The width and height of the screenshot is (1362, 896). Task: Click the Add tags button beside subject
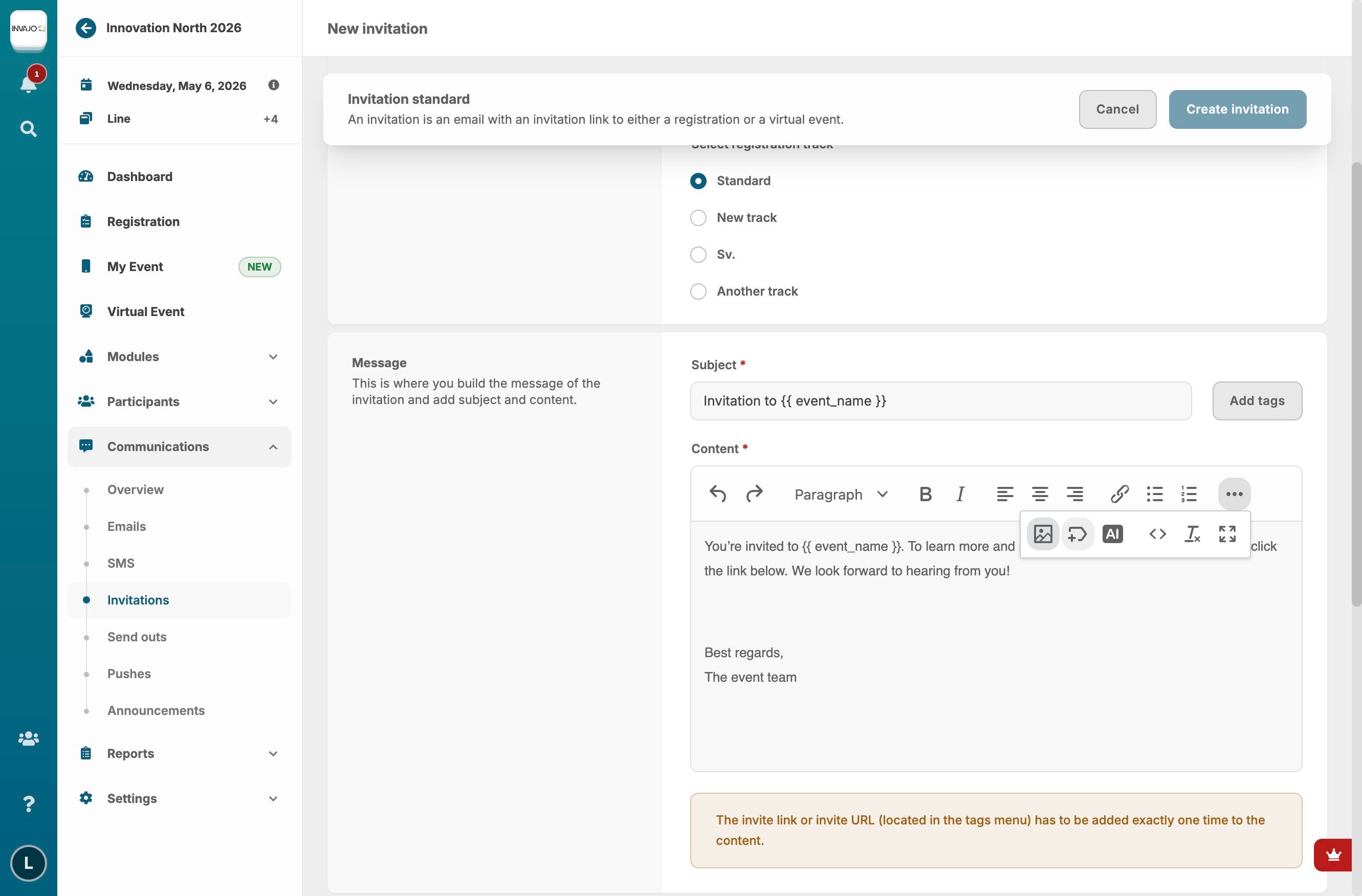pos(1256,401)
